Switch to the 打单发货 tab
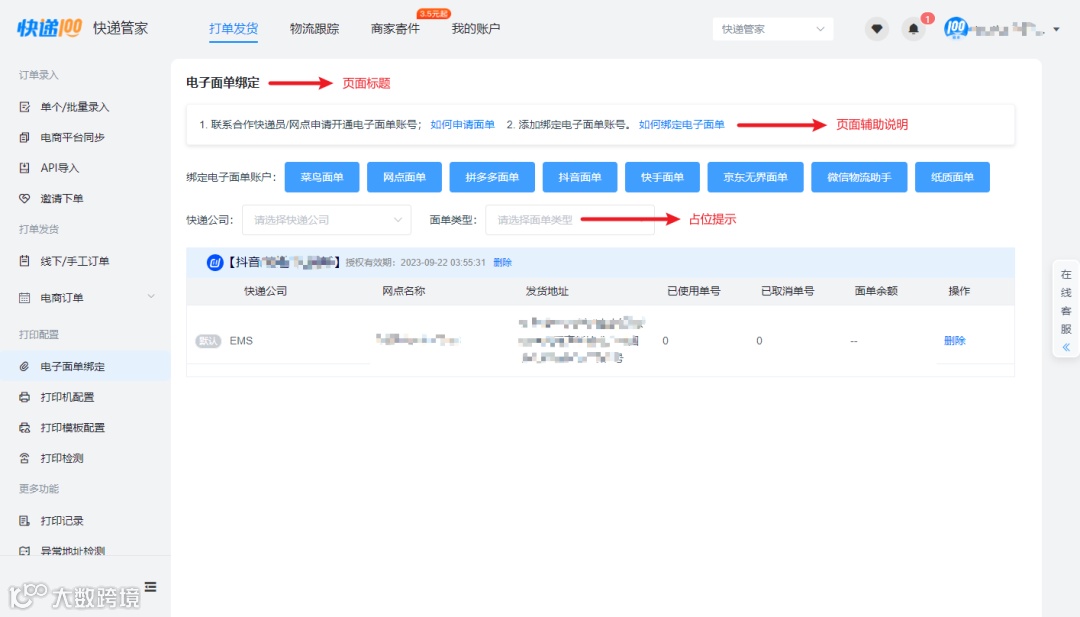Image resolution: width=1080 pixels, height=617 pixels. [233, 28]
